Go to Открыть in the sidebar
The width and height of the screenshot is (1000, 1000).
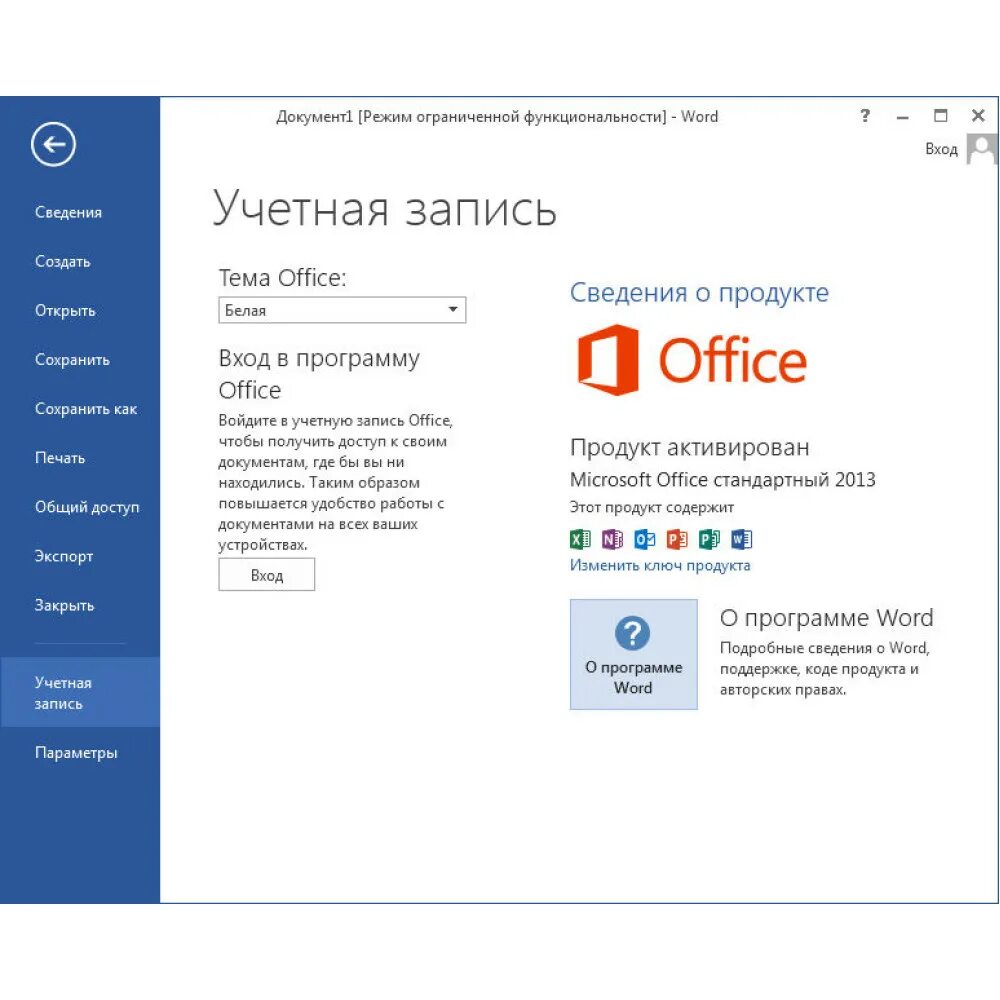(65, 311)
